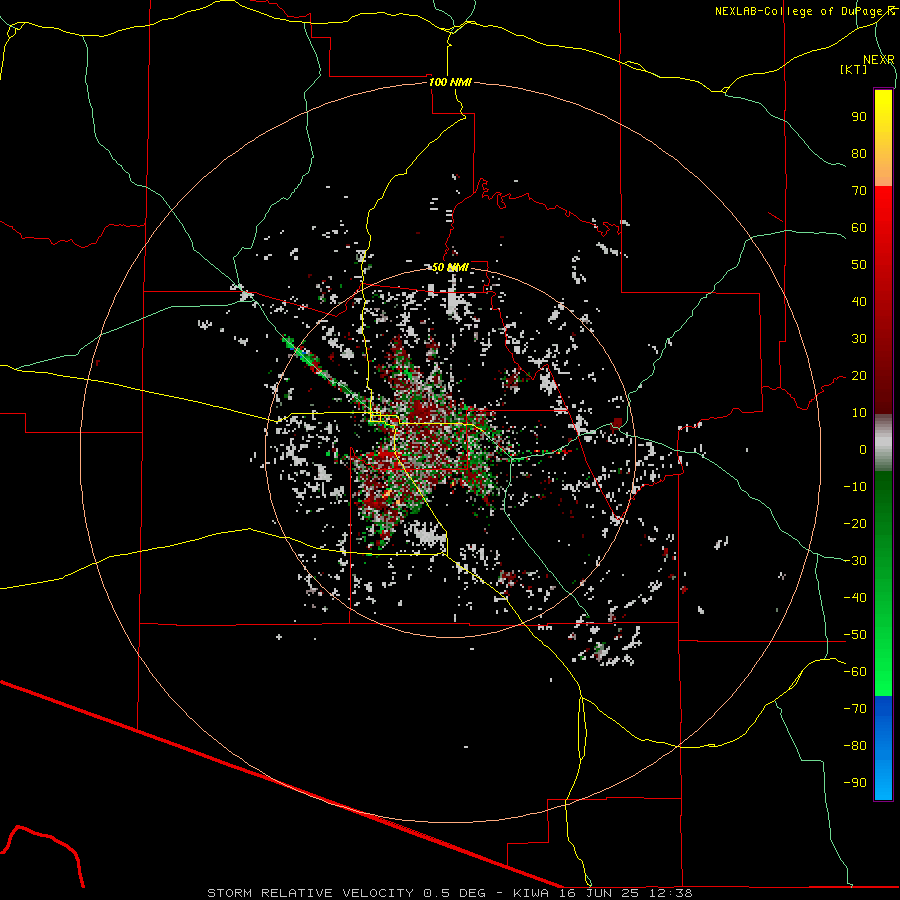Select the 100 NMI range ring label
900x900 pixels.
450,82
